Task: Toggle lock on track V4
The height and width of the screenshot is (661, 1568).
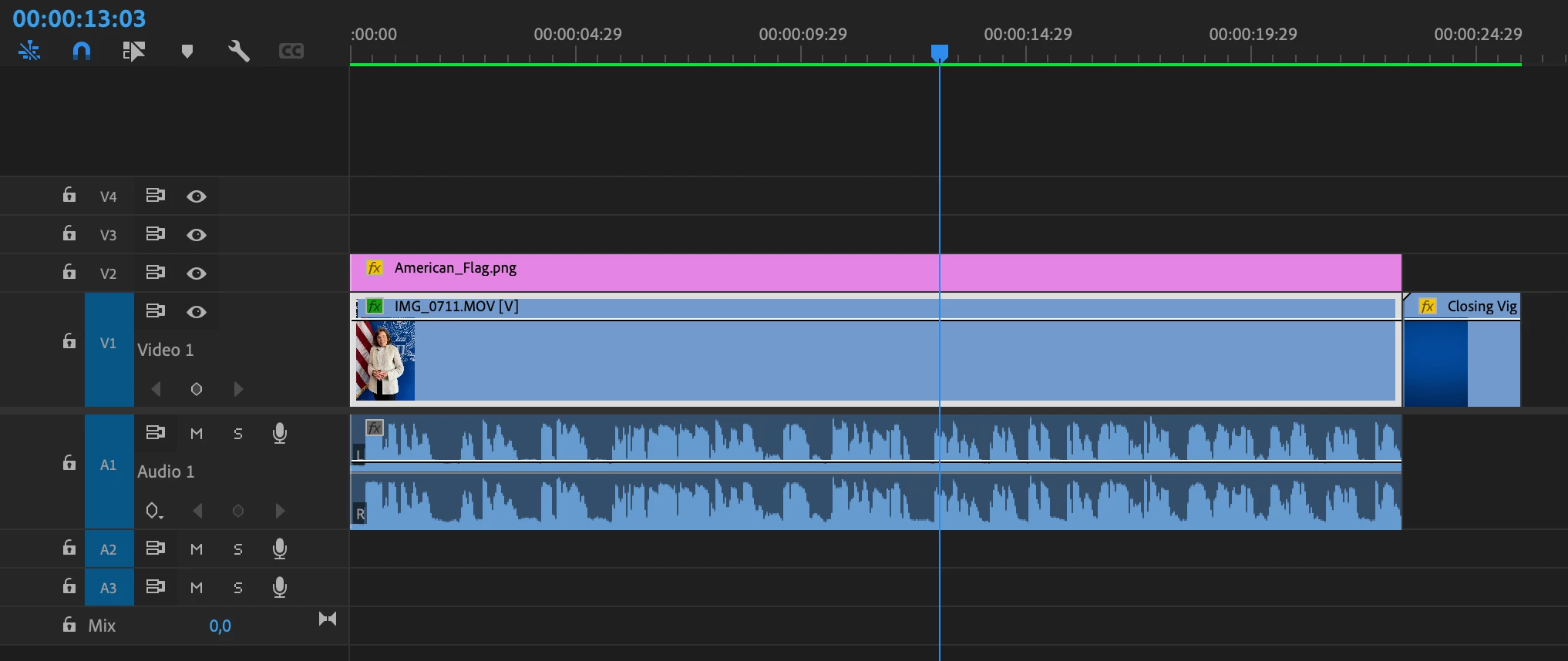Action: (x=69, y=195)
